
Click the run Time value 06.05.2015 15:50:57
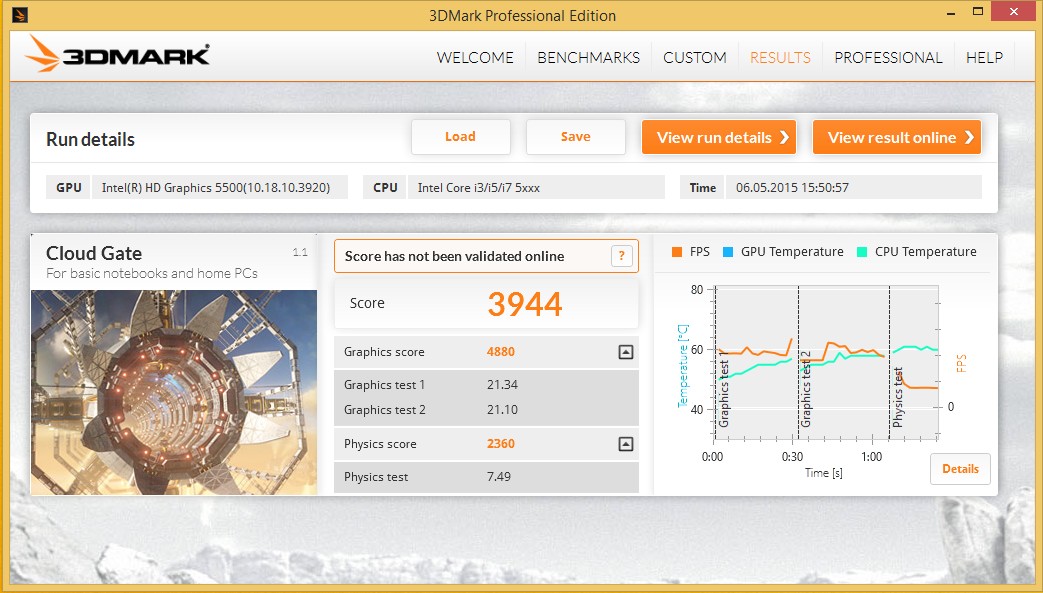tap(853, 188)
